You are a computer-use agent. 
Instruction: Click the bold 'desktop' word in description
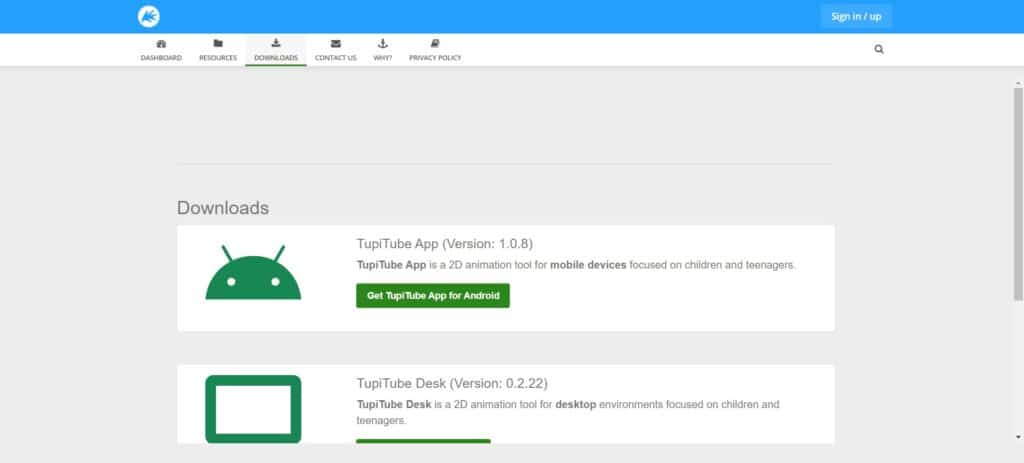575,404
